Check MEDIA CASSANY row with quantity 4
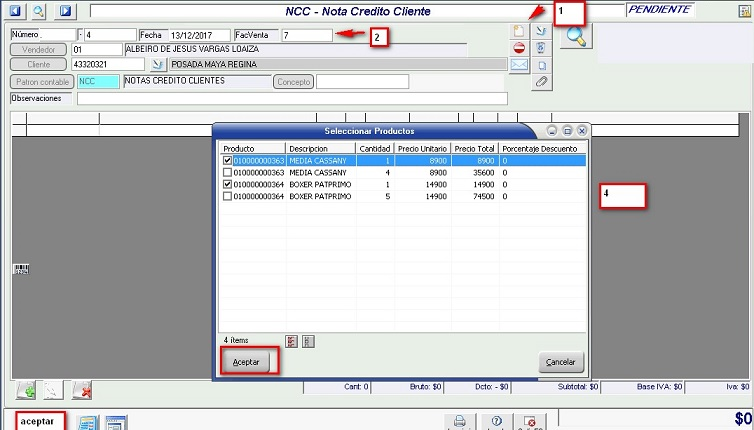The width and height of the screenshot is (754, 430). click(x=227, y=172)
